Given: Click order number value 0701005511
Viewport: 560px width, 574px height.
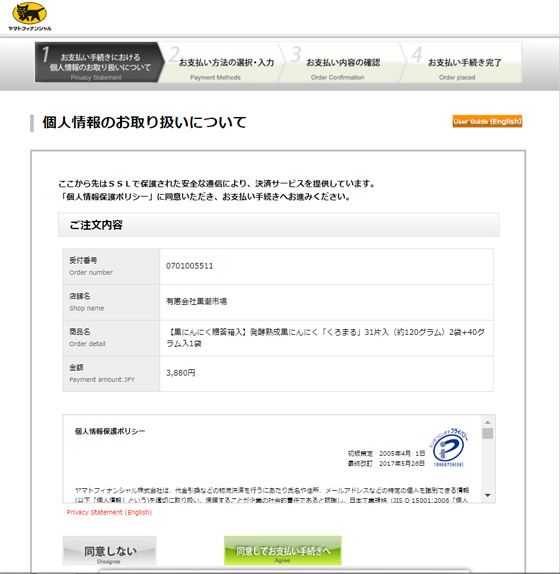Looking at the screenshot, I should click(x=189, y=266).
